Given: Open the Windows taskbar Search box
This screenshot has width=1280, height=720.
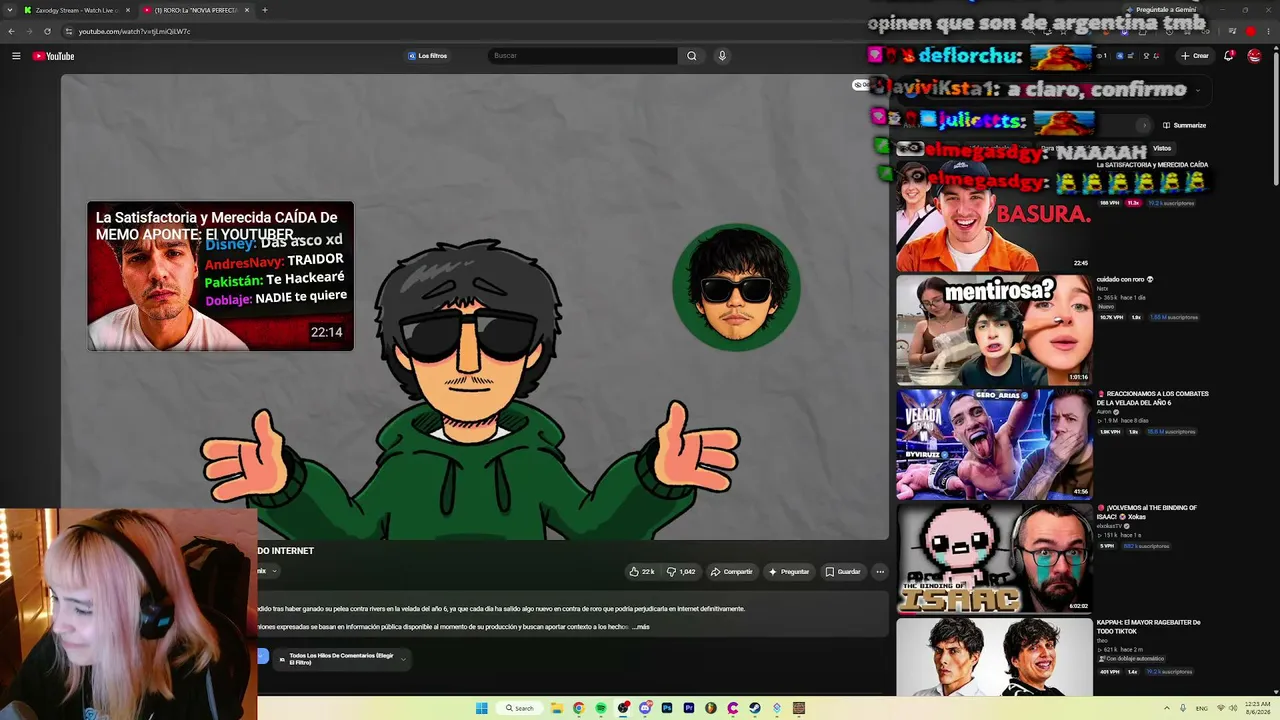Looking at the screenshot, I should [x=520, y=708].
